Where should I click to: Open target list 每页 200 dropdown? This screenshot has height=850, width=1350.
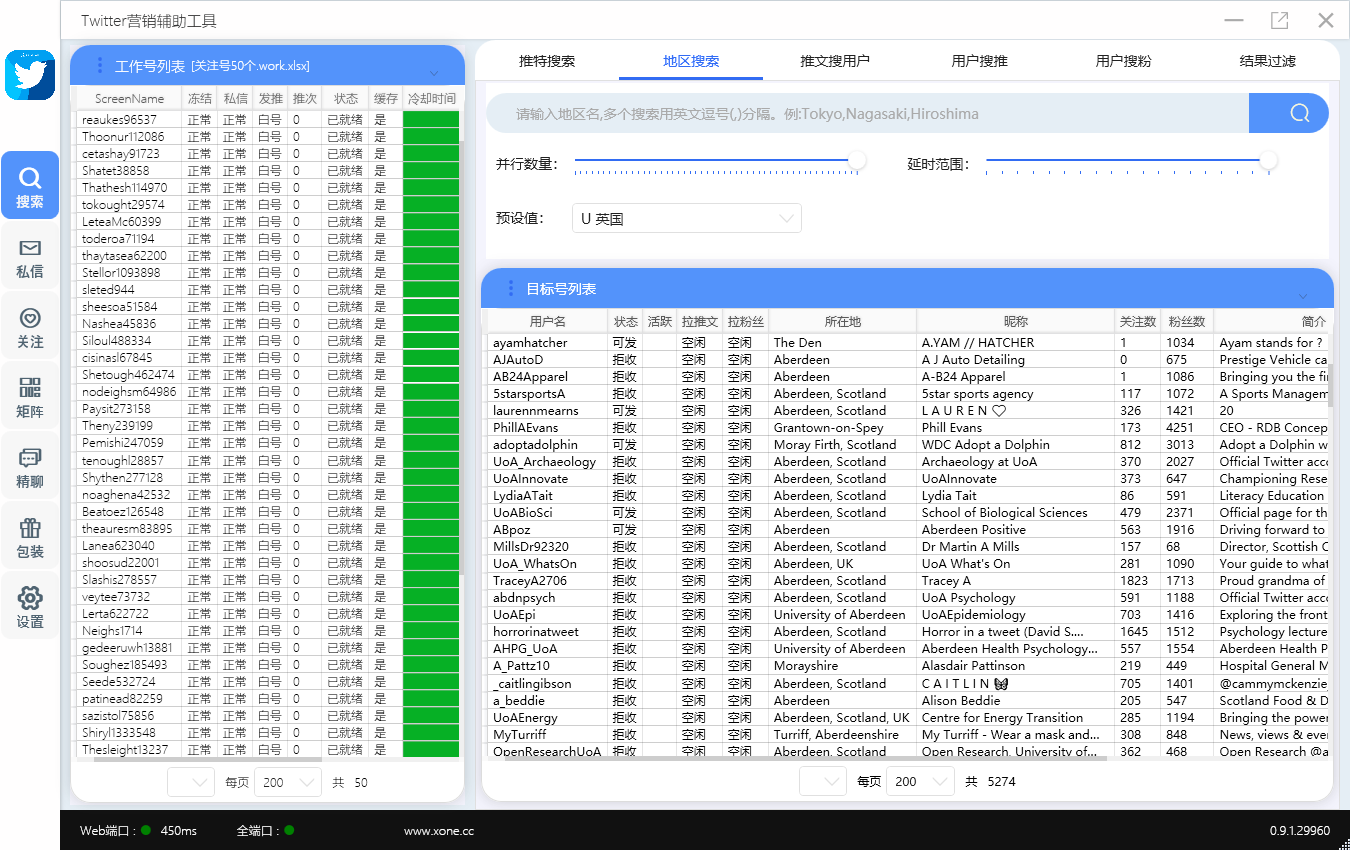pyautogui.click(x=919, y=781)
